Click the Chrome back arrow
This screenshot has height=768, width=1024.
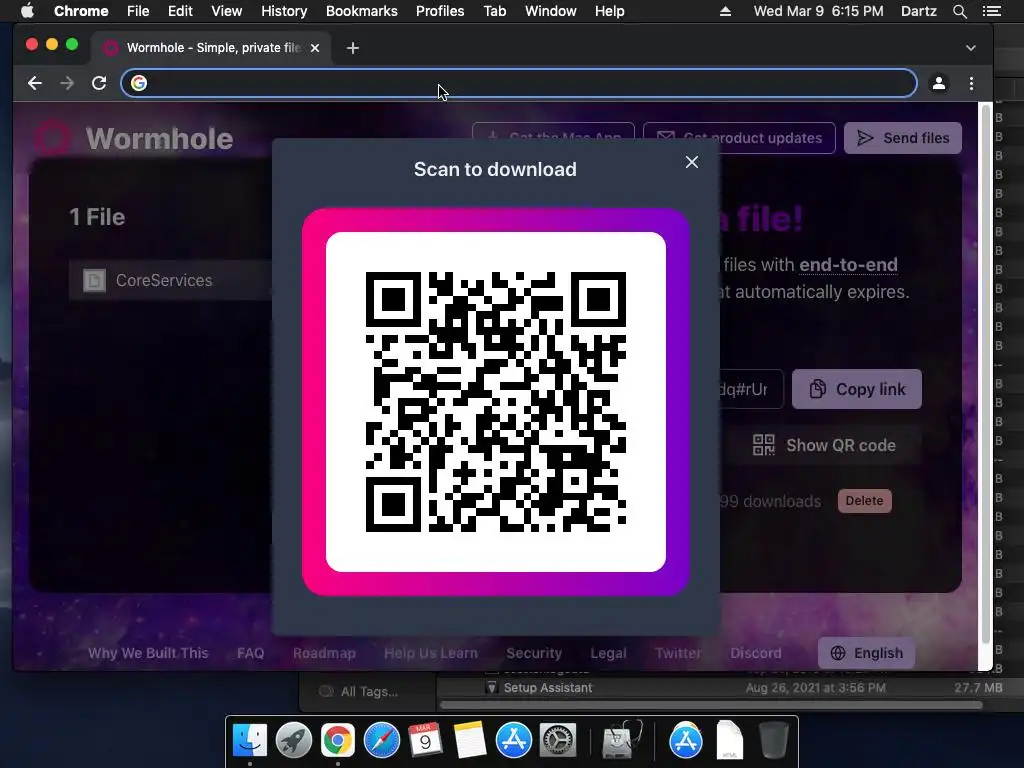[35, 83]
